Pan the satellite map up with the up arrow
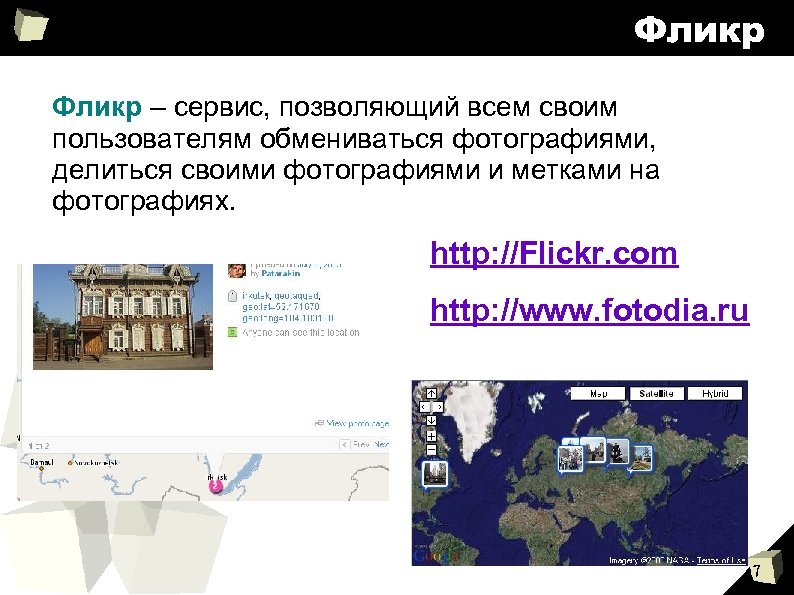The height and width of the screenshot is (595, 794). coord(431,393)
